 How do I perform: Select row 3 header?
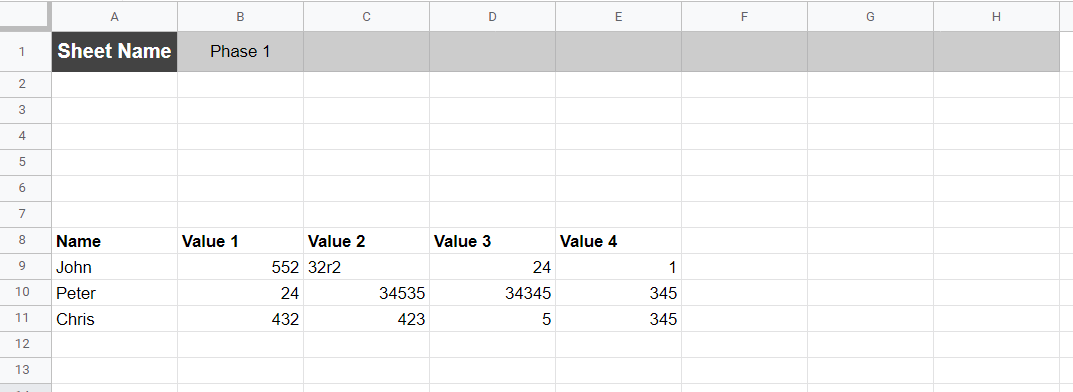pos(25,110)
